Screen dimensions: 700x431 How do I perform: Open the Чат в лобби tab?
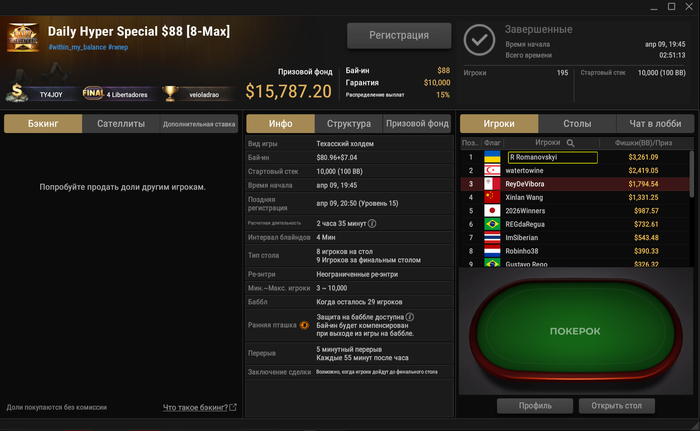(x=655, y=124)
